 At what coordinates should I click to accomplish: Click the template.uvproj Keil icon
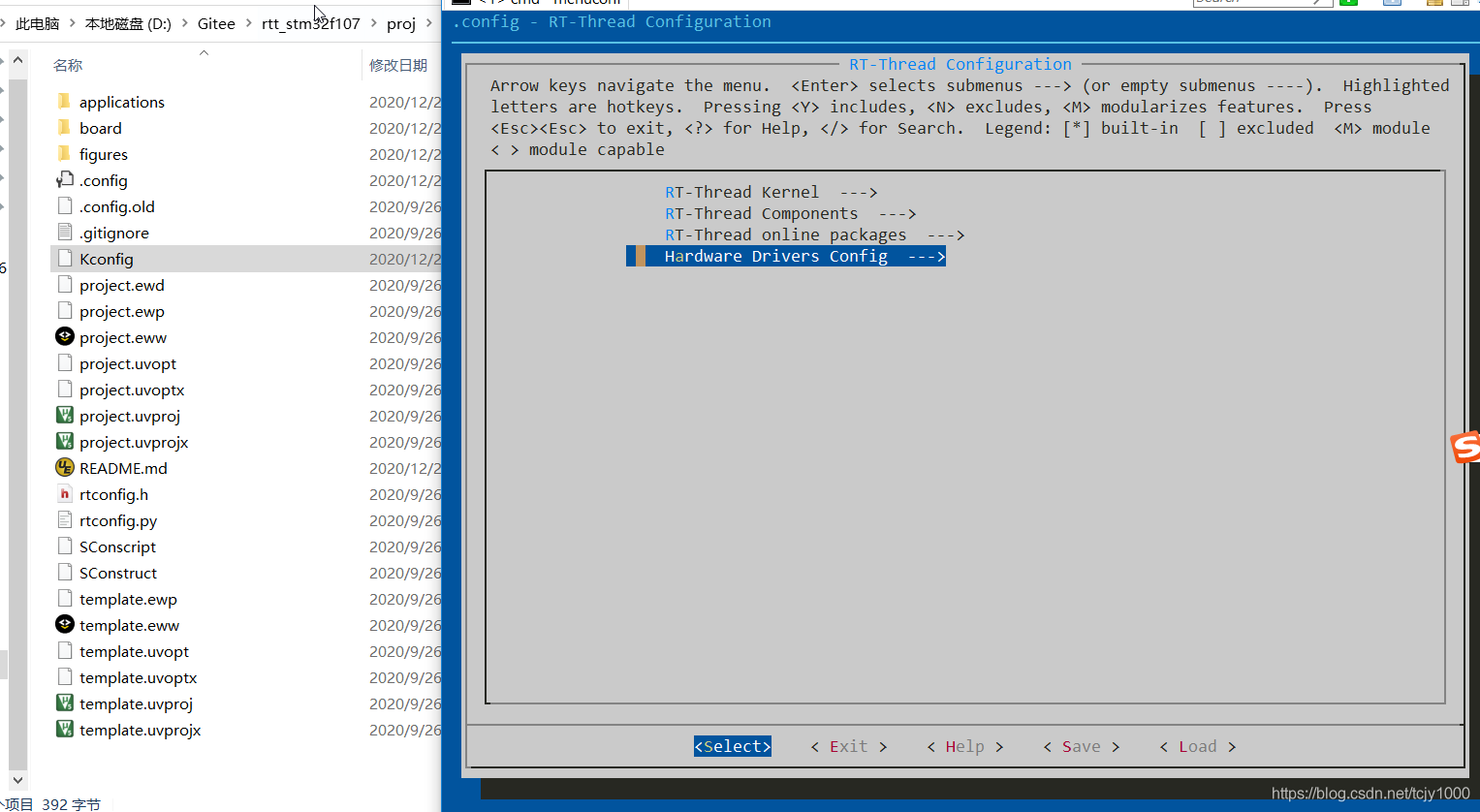(x=64, y=703)
